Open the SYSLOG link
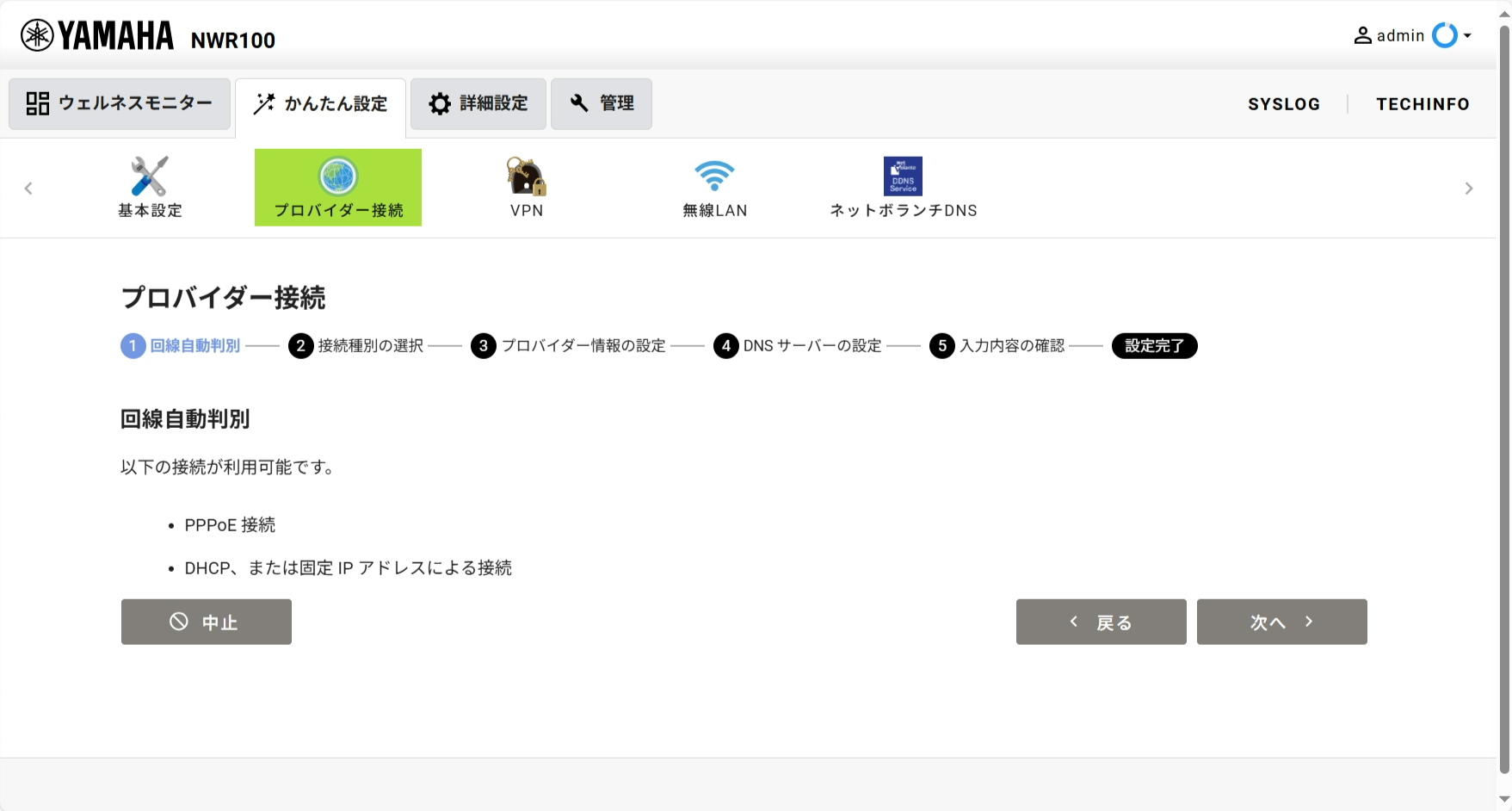 click(1283, 104)
